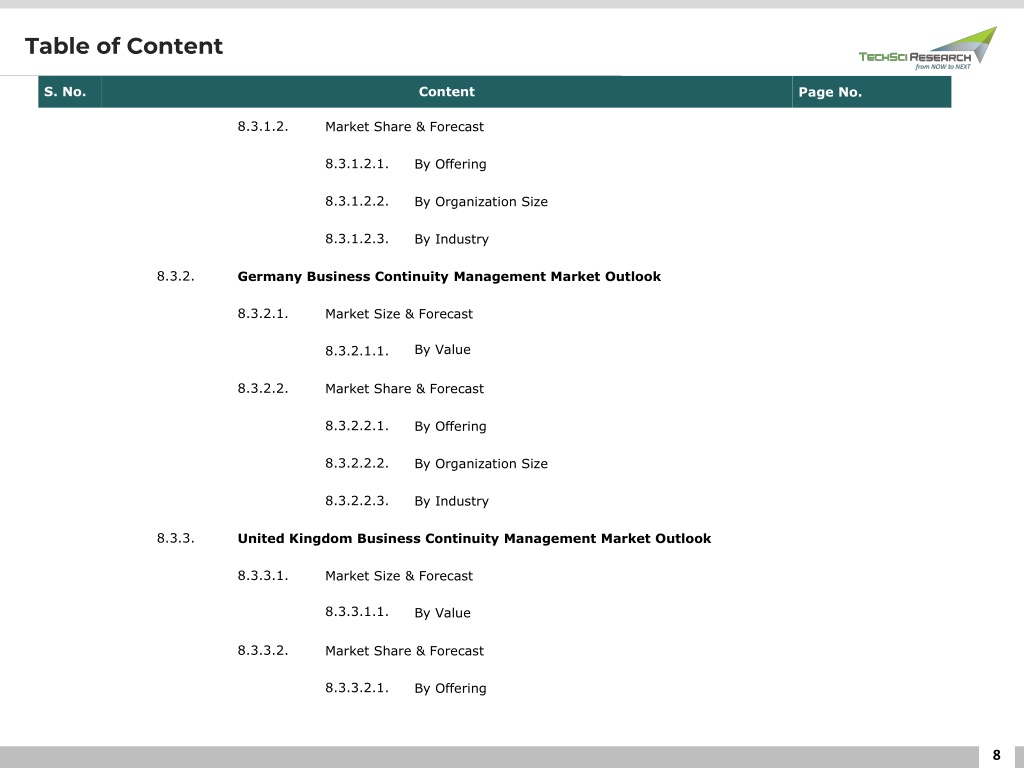1024x768 pixels.
Task: Click section number 8.3.1.2.2.
Action: [357, 201]
